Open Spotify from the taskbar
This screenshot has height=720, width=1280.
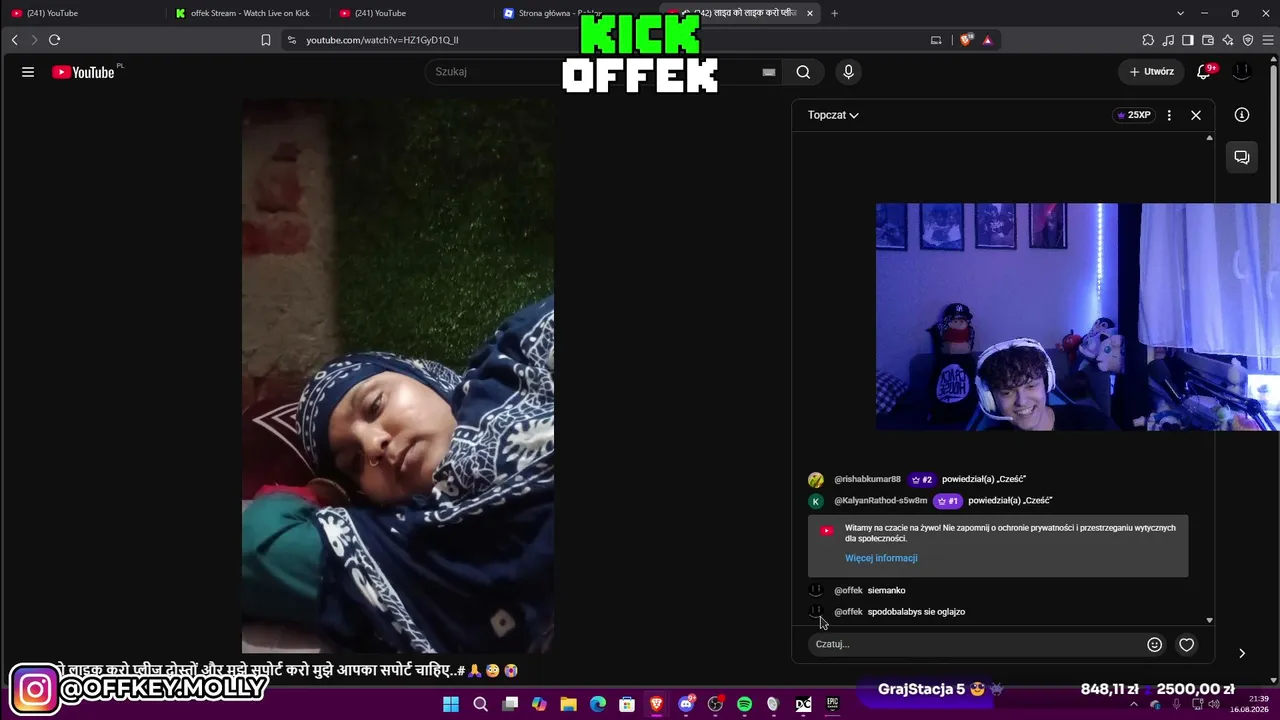click(x=744, y=704)
